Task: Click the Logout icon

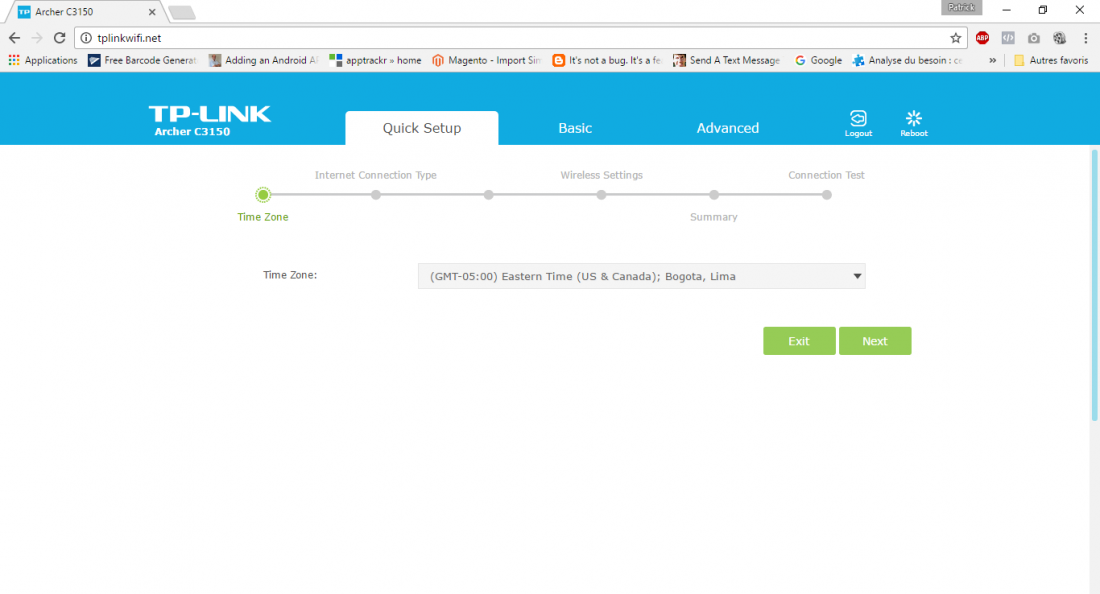Action: tap(857, 119)
